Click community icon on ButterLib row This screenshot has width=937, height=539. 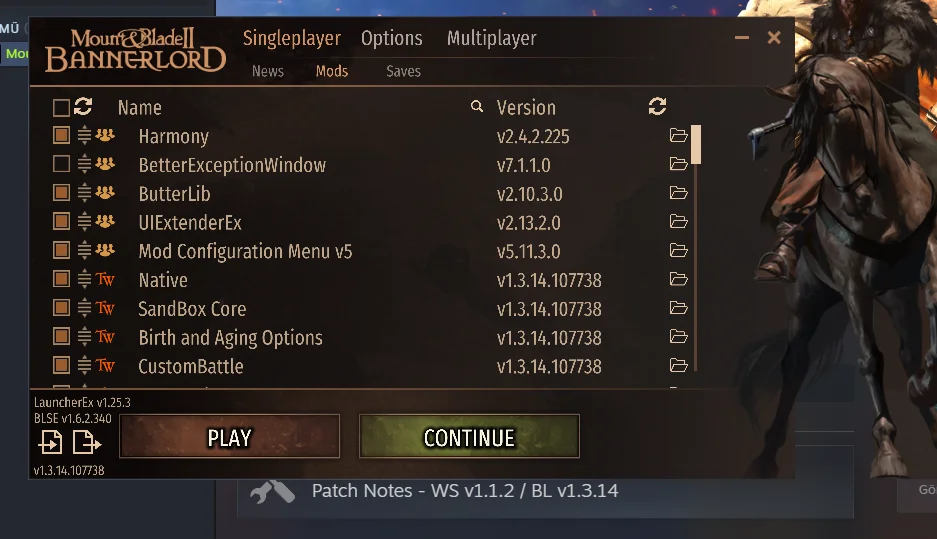point(105,192)
